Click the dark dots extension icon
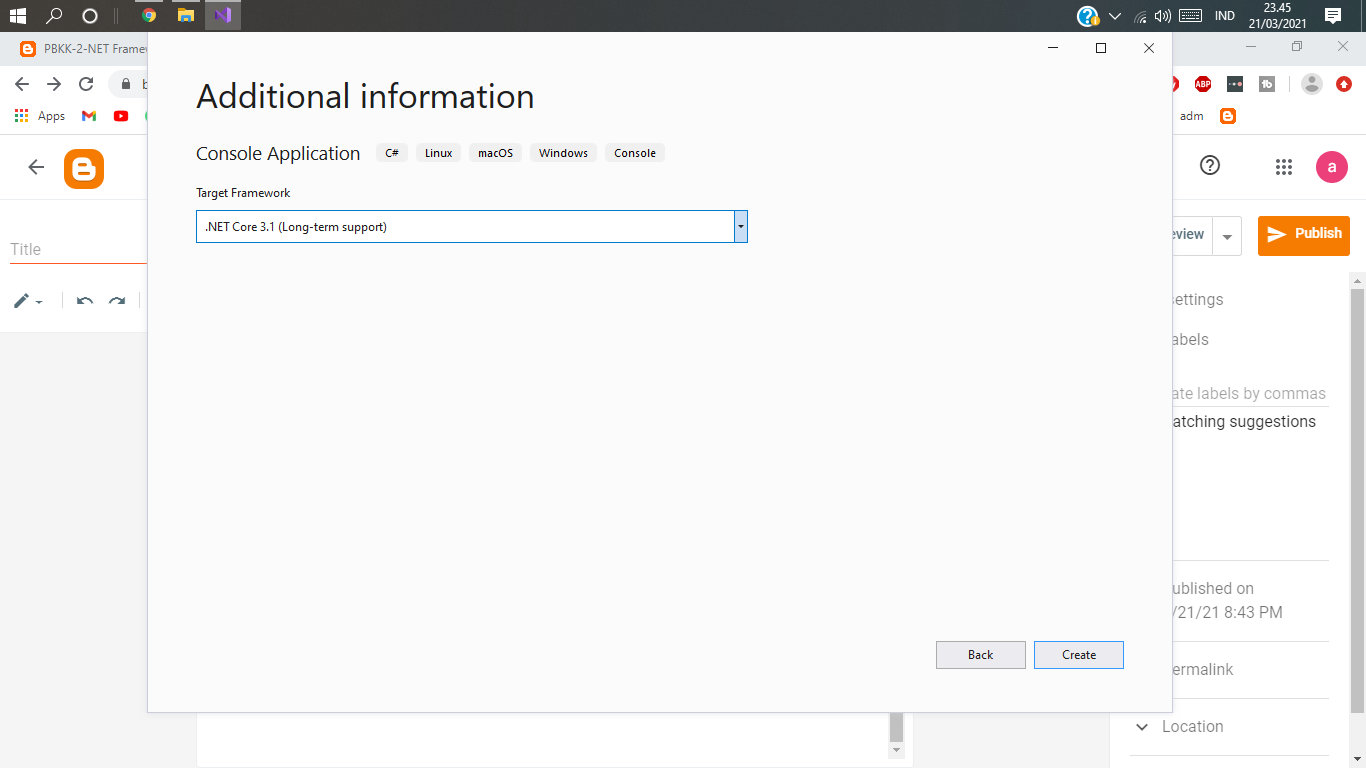The image size is (1366, 768). tap(1235, 84)
